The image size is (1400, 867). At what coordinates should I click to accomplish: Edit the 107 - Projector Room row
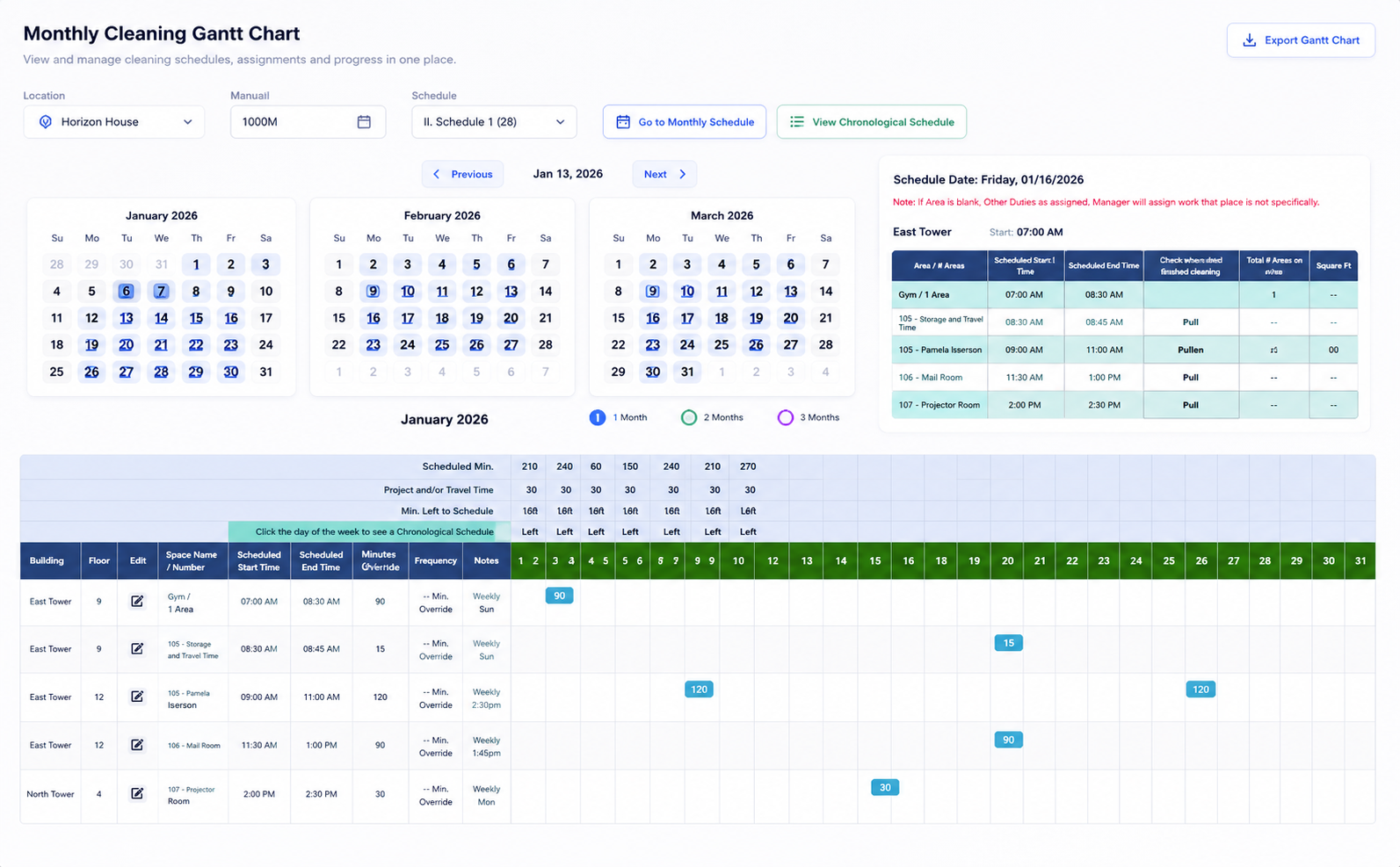click(x=137, y=793)
